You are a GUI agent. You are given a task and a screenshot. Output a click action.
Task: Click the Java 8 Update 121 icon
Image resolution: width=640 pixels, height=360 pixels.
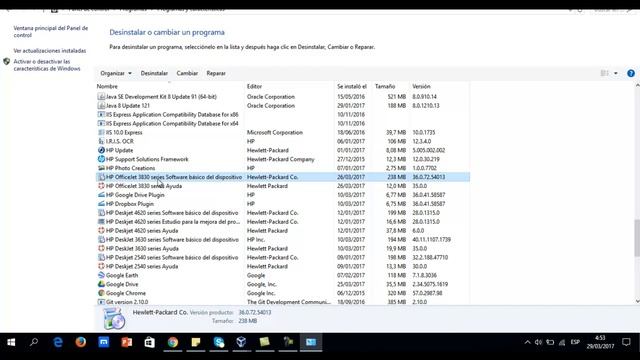(101, 106)
